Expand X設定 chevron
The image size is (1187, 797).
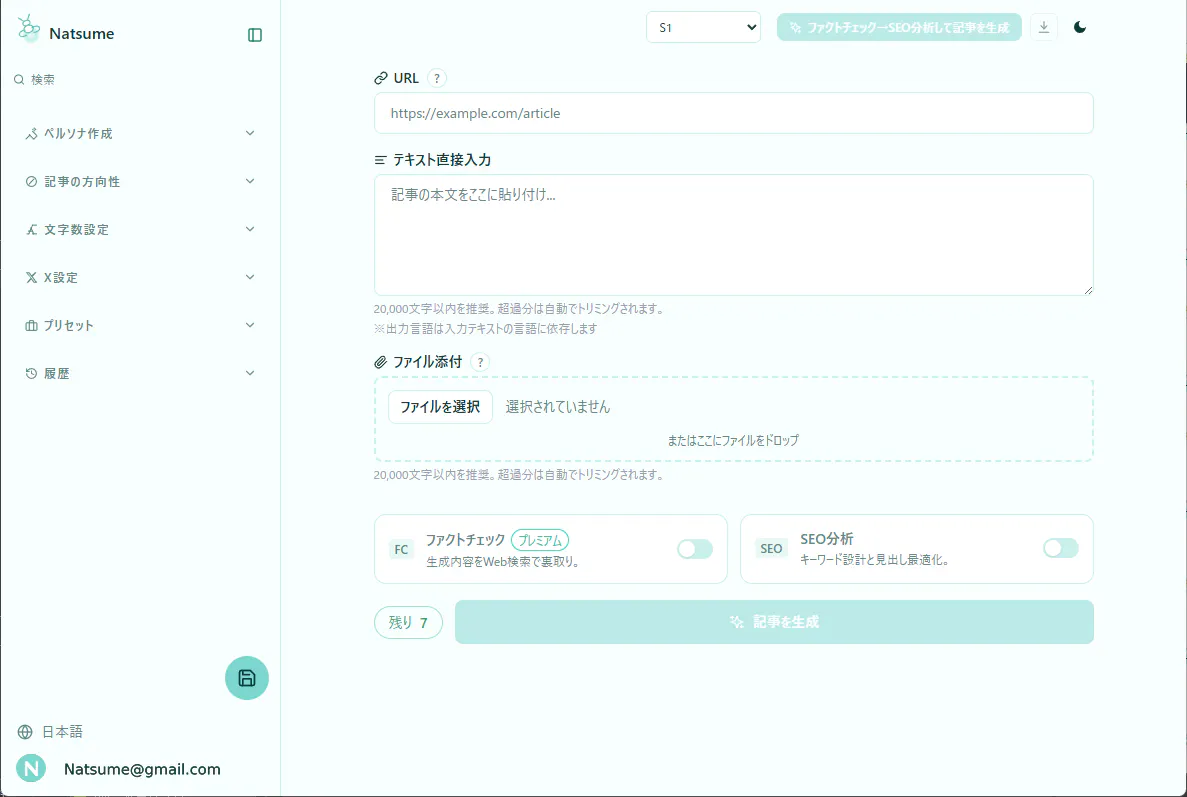[250, 277]
